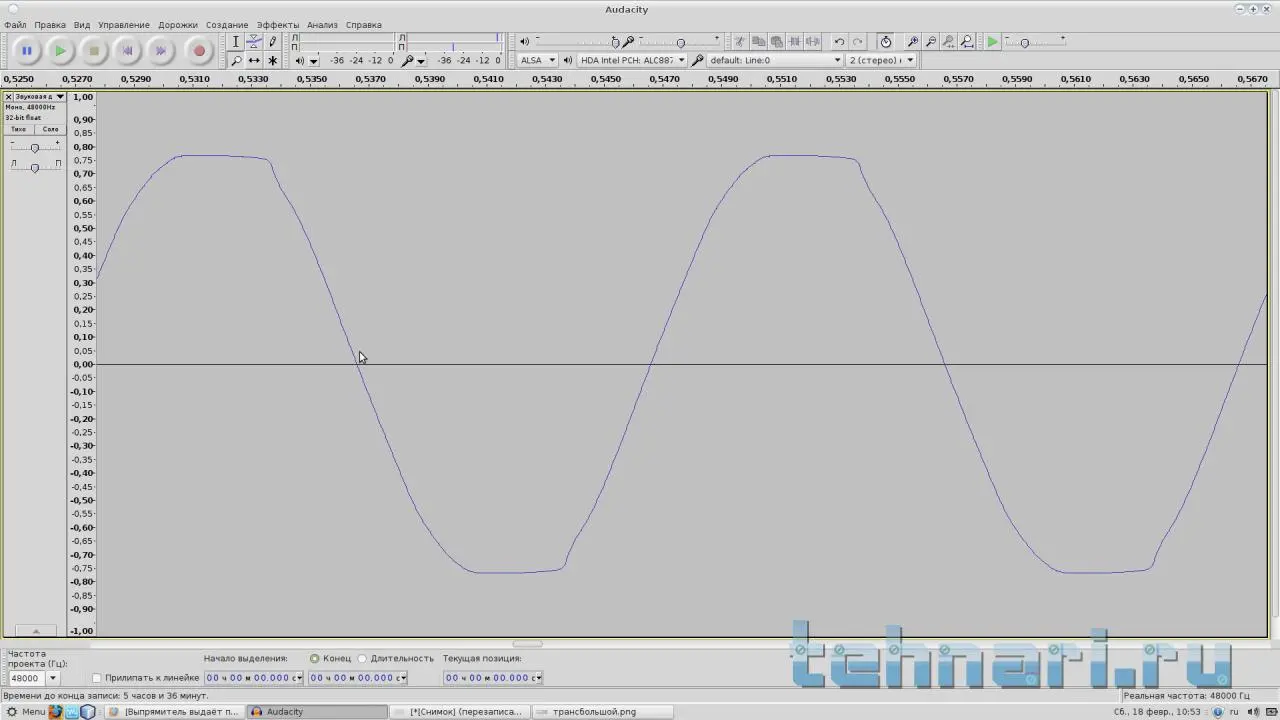
Task: Click the Trim audio icon
Action: click(794, 42)
